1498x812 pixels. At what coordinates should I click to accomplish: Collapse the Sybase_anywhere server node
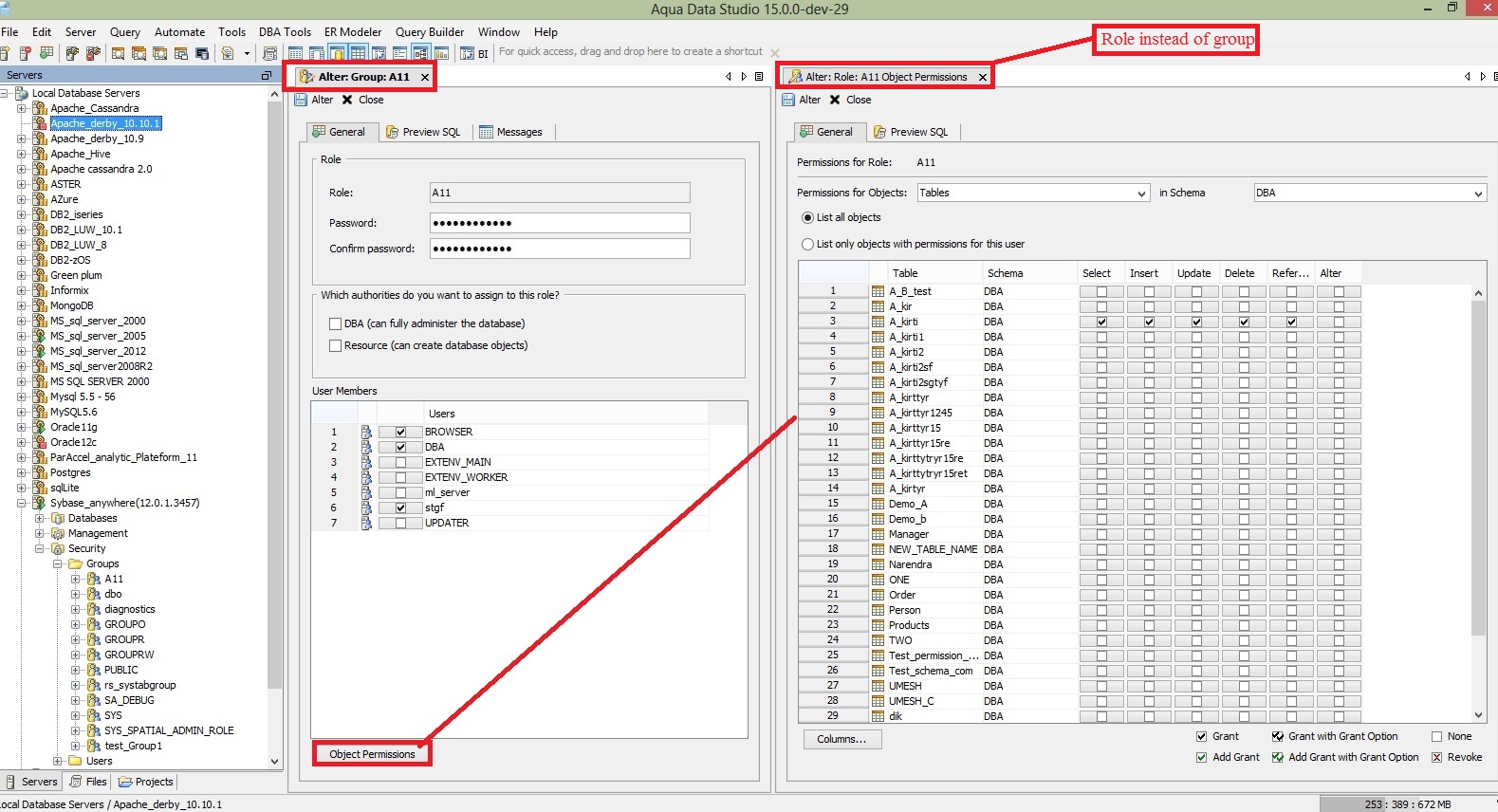[22, 503]
